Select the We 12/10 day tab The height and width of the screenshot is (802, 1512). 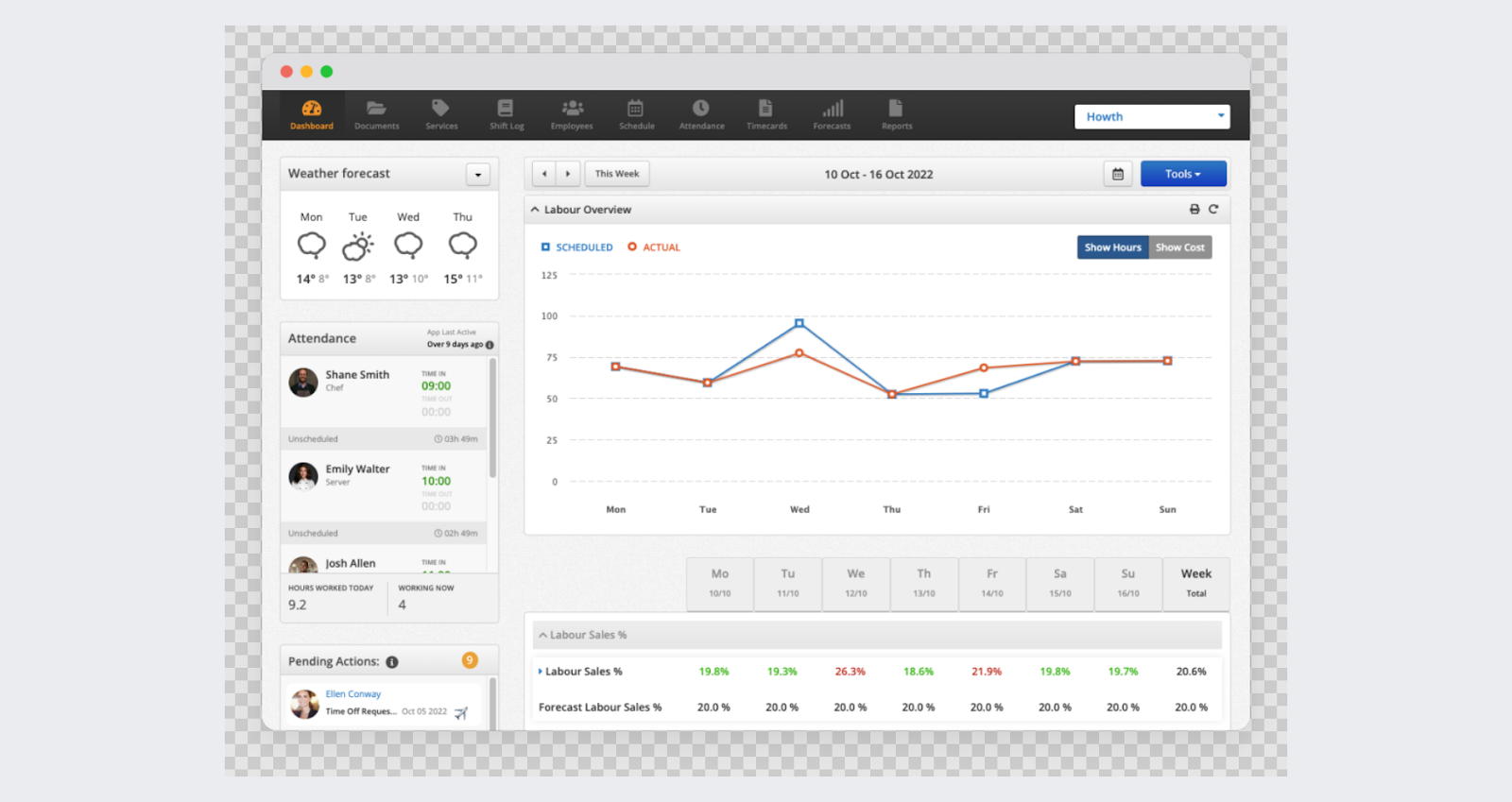pos(856,584)
